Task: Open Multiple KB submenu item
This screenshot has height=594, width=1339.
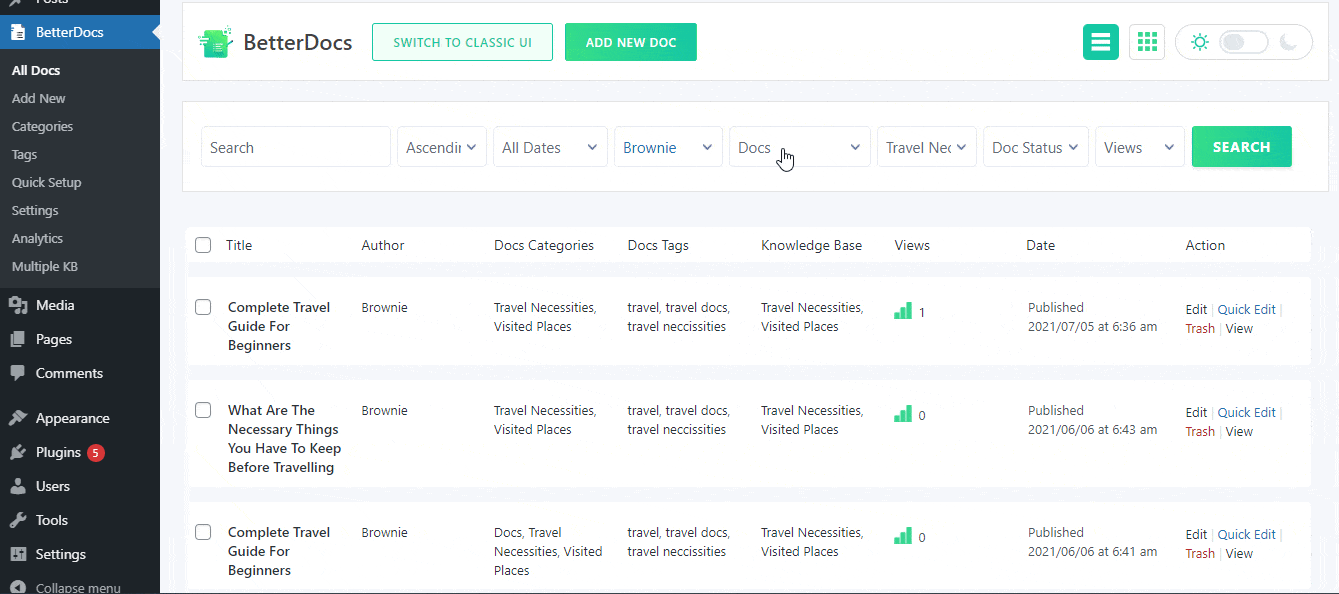Action: click(x=45, y=266)
